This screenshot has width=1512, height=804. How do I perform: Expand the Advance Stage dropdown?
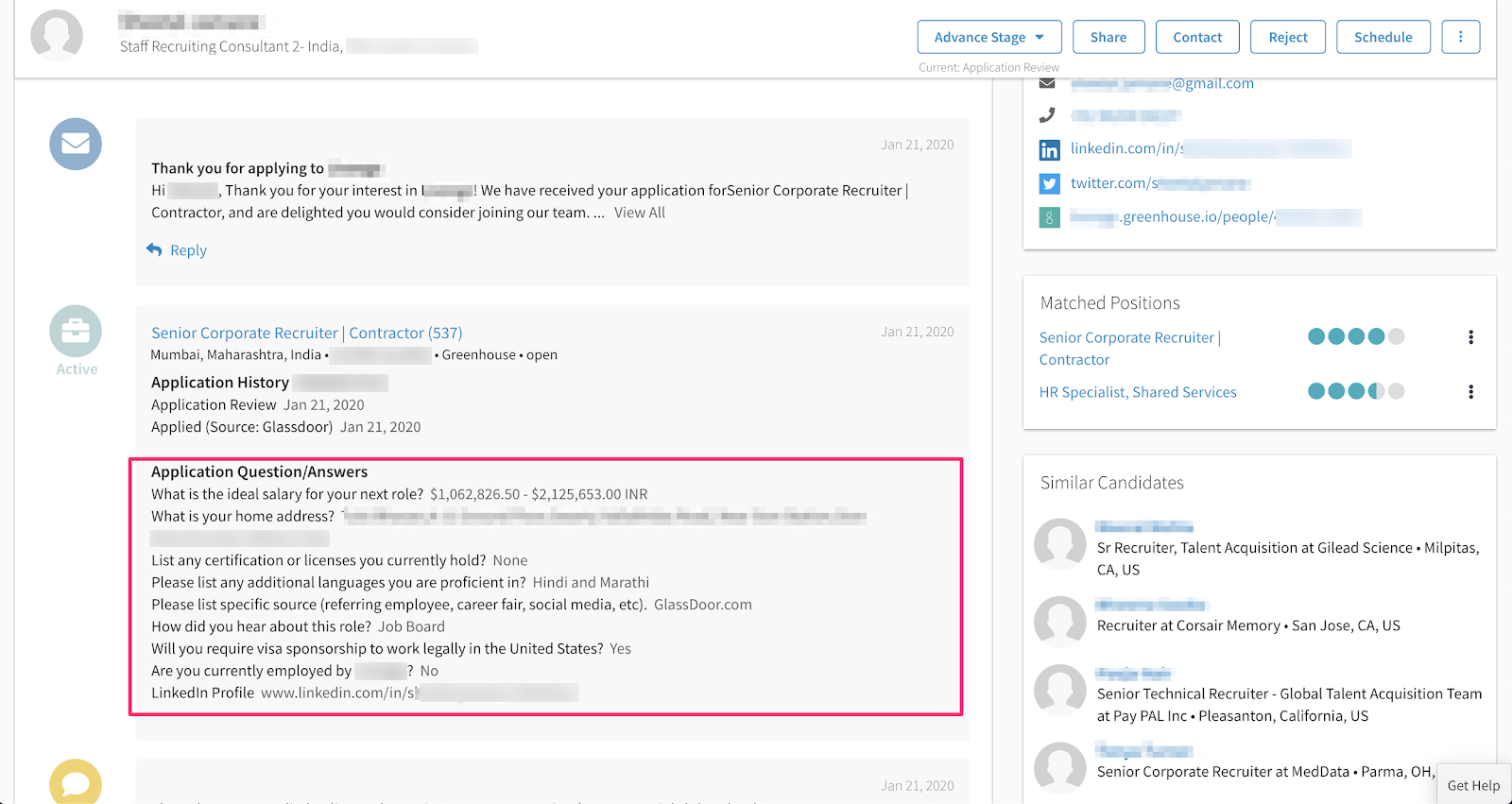point(989,37)
